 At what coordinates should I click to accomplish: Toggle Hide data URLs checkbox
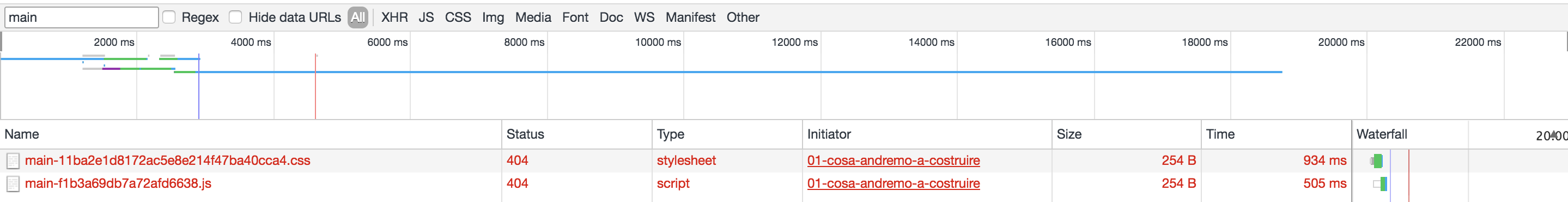(x=235, y=17)
